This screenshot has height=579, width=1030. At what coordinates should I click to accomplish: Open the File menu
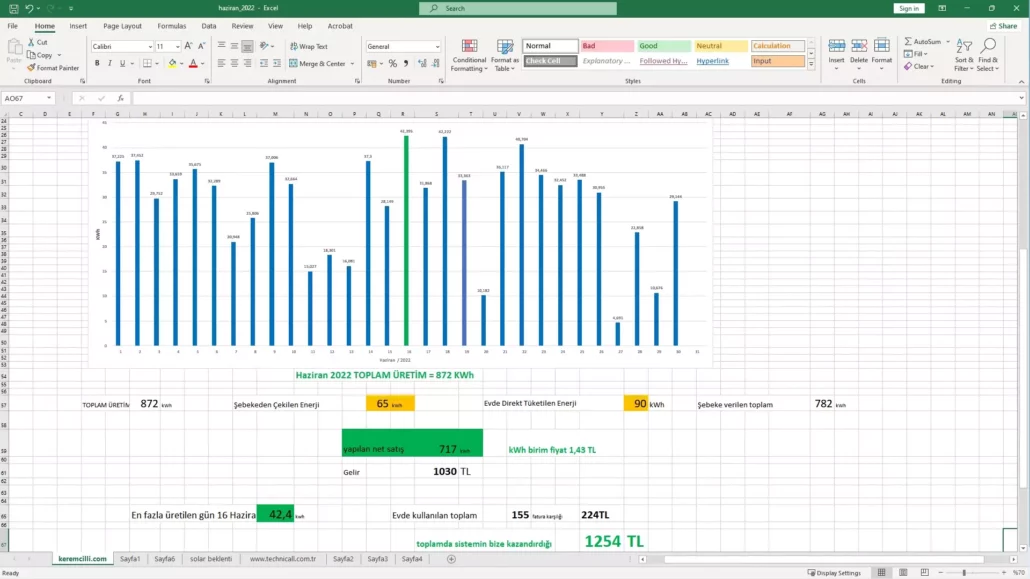click(x=12, y=26)
